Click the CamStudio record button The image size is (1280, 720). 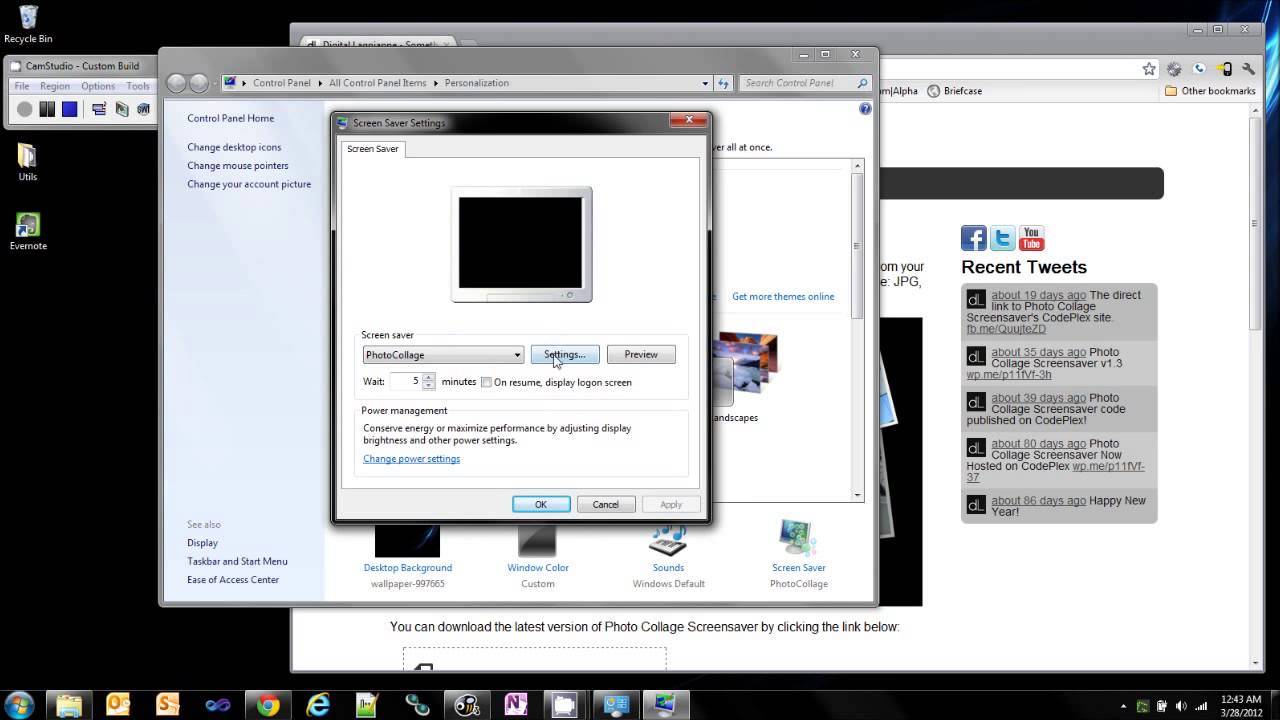25,109
